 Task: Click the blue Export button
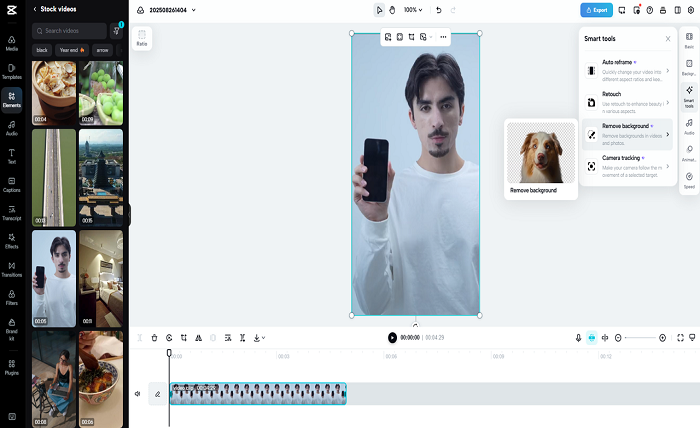pos(596,10)
